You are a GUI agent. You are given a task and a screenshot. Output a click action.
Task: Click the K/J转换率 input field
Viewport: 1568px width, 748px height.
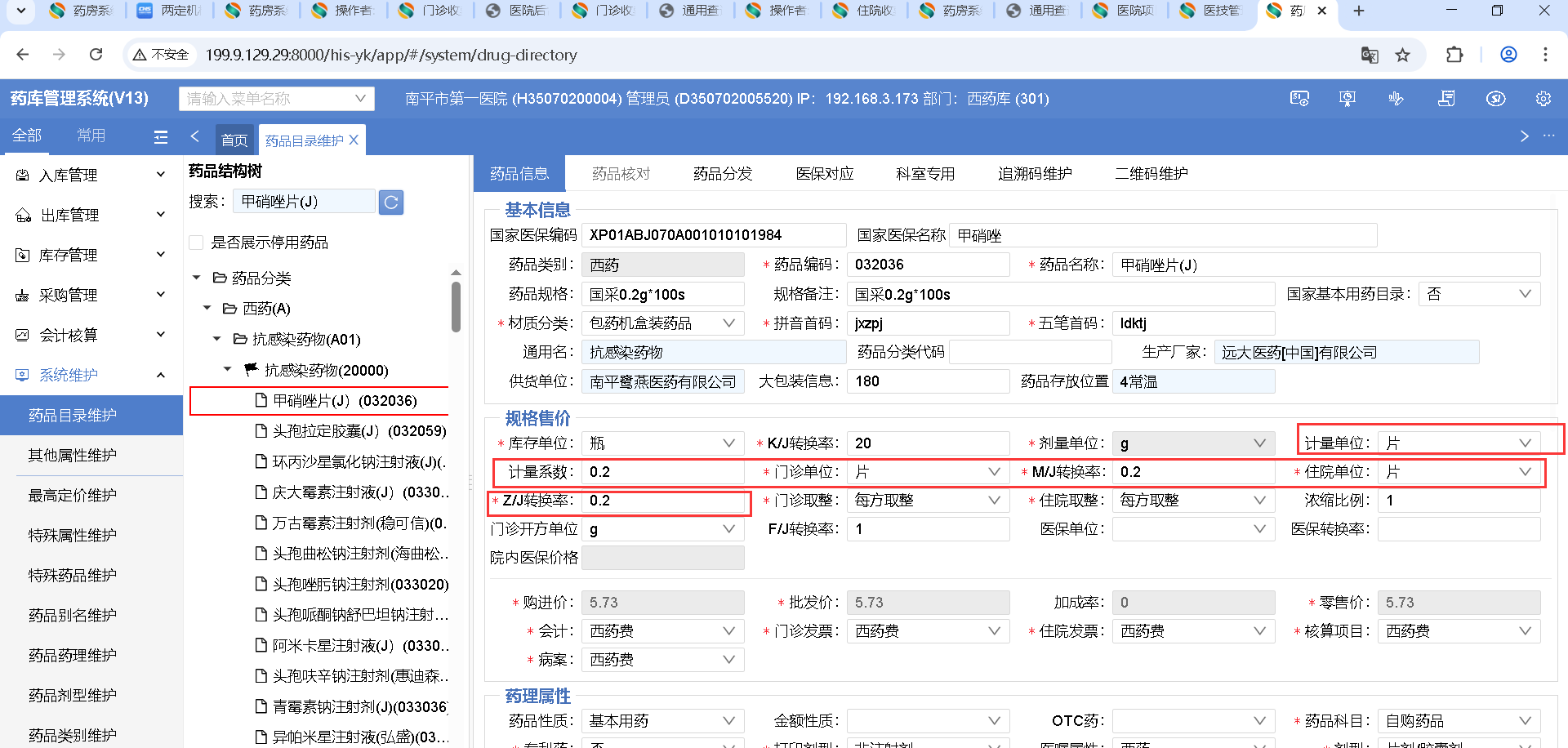pos(929,443)
